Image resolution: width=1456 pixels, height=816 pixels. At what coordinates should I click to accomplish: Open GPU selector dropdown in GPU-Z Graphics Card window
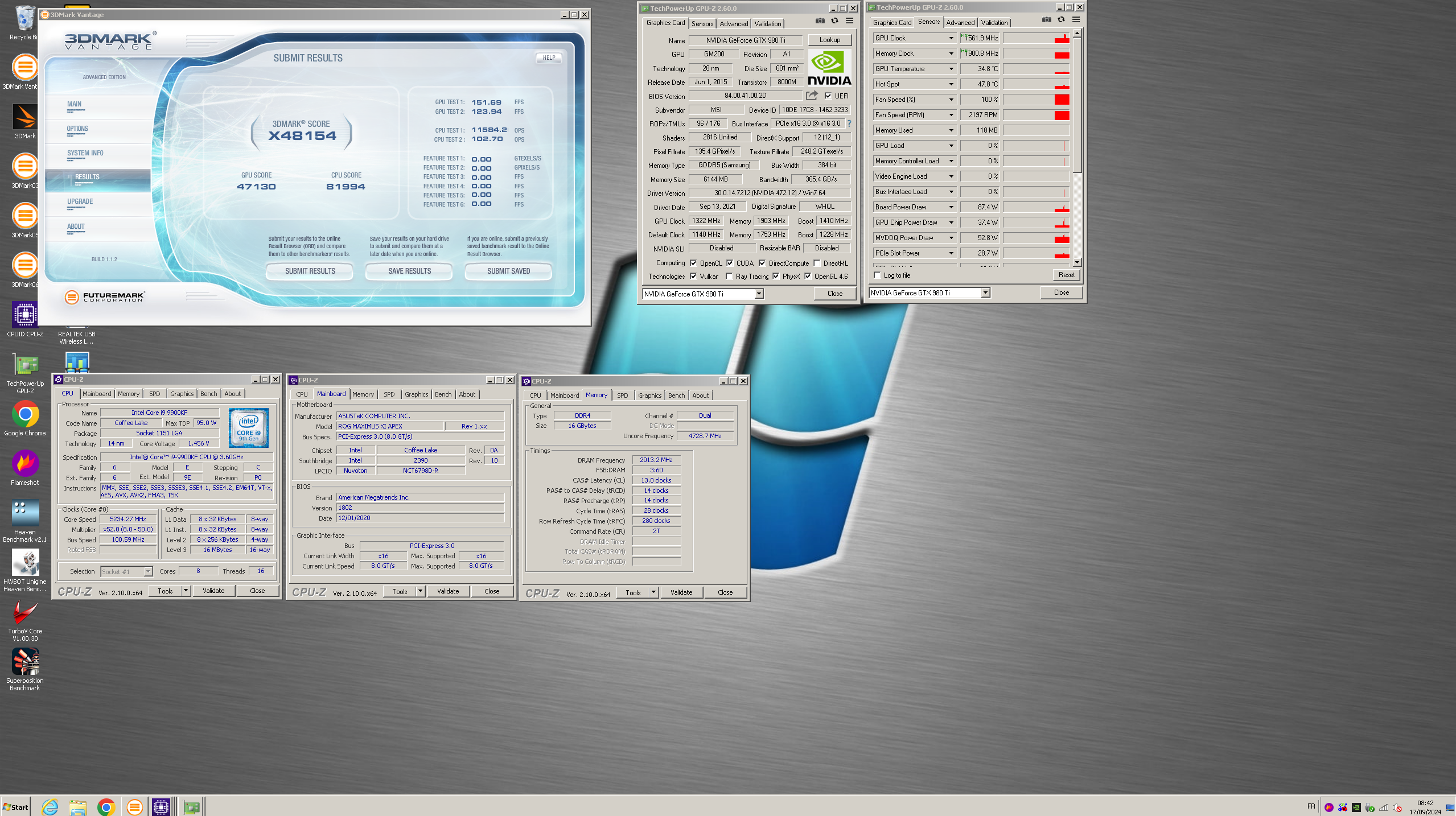point(759,294)
